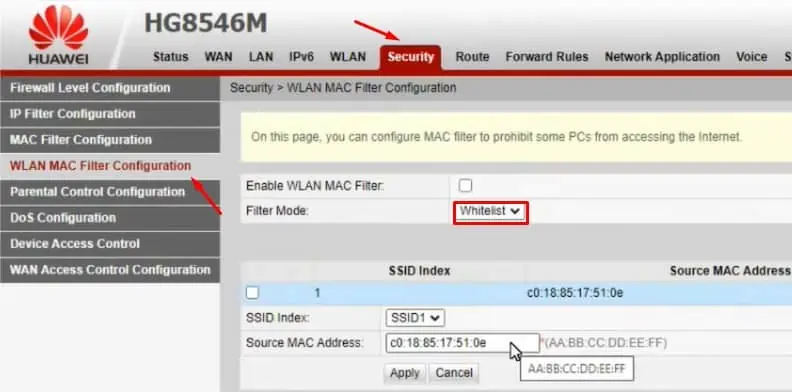Open IP Filter Configuration
The width and height of the screenshot is (792, 392).
(110, 114)
